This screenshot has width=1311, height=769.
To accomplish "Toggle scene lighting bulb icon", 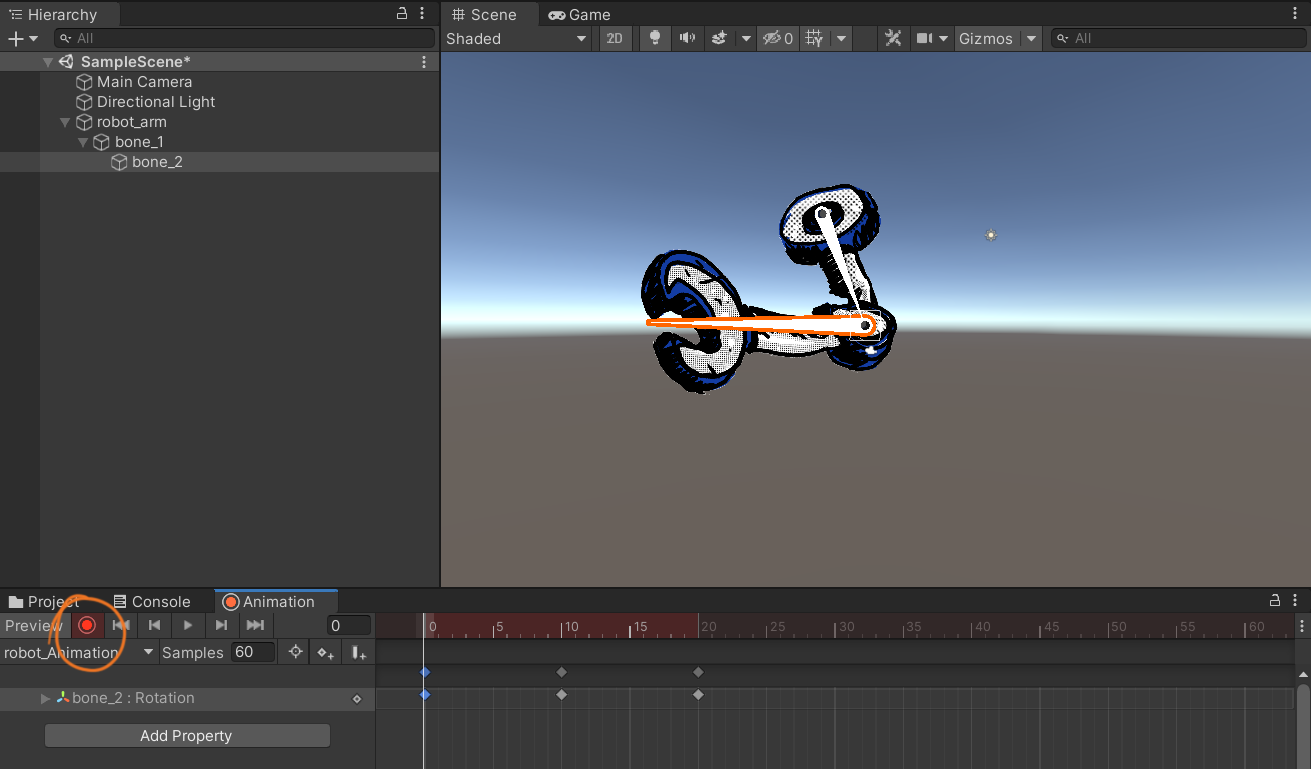I will pos(655,38).
